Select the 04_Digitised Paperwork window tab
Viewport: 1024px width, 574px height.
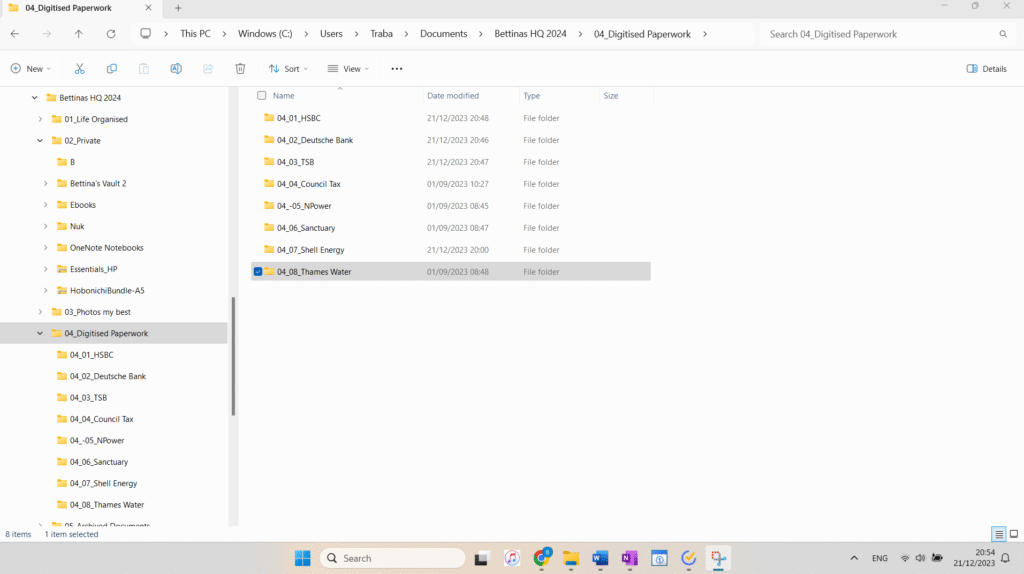coord(80,8)
